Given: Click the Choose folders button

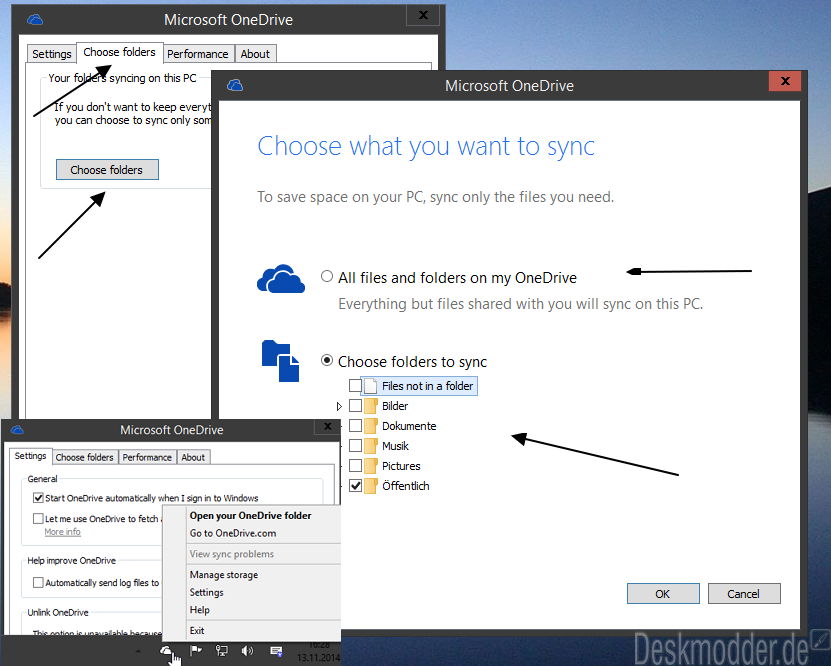Looking at the screenshot, I should click(107, 170).
